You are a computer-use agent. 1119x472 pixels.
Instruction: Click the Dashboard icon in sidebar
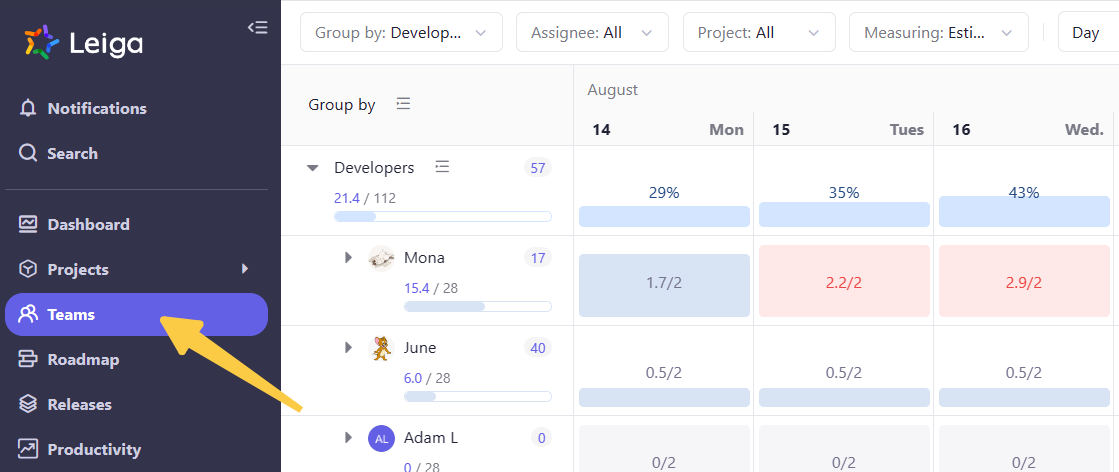[x=28, y=224]
